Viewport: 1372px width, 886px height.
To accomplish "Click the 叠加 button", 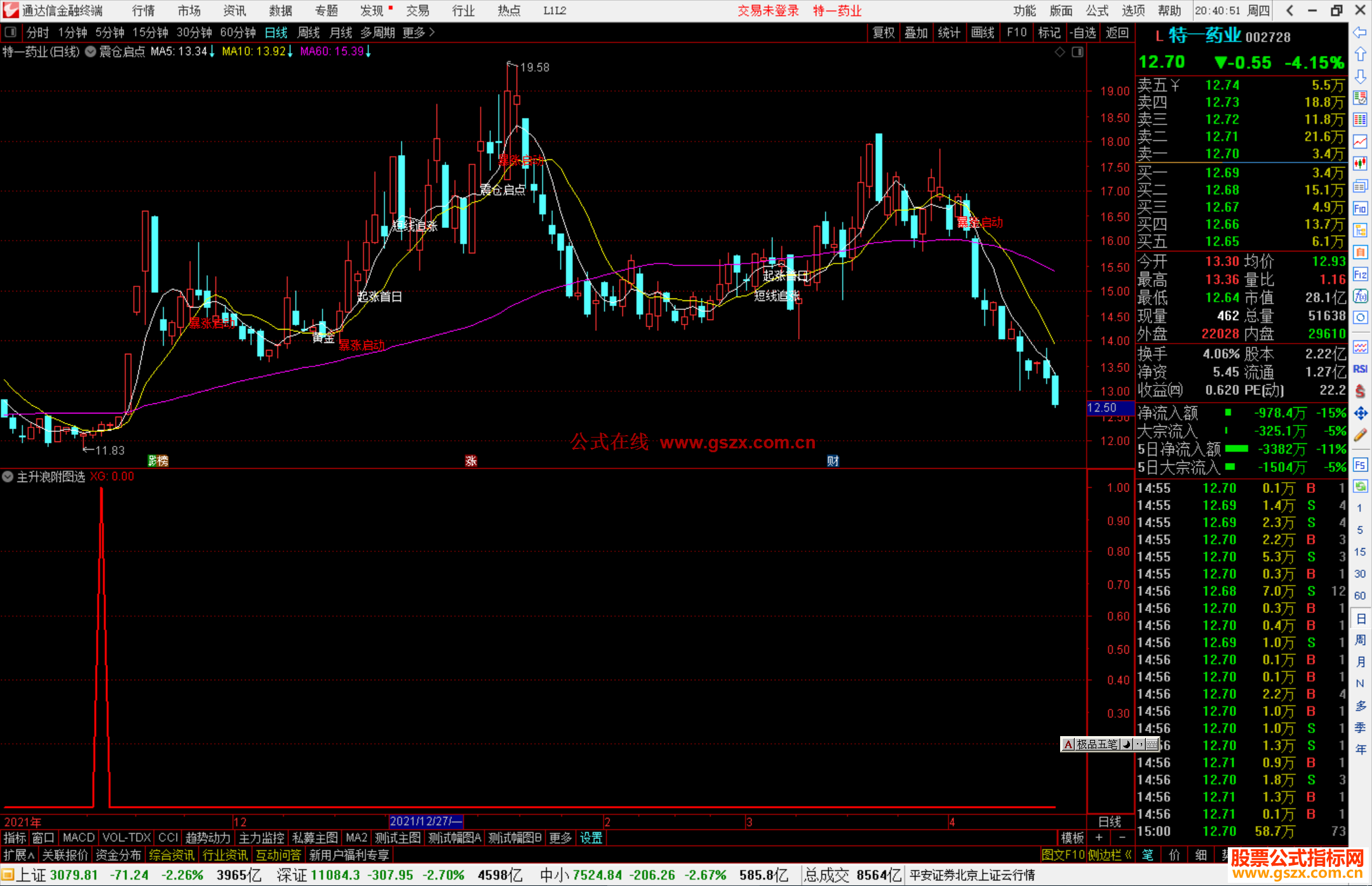I will point(916,32).
